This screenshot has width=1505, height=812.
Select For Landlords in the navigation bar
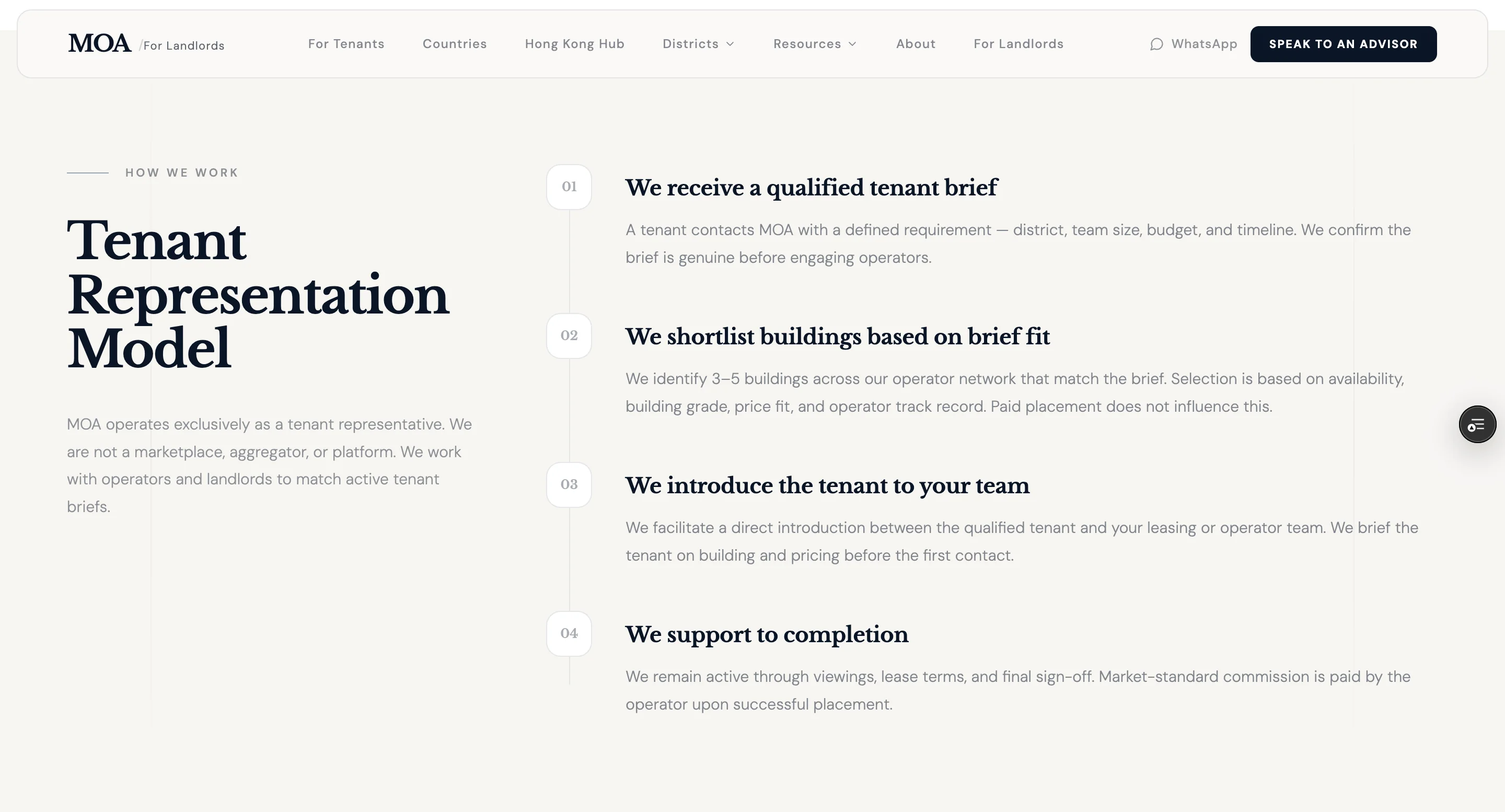pyautogui.click(x=1018, y=44)
